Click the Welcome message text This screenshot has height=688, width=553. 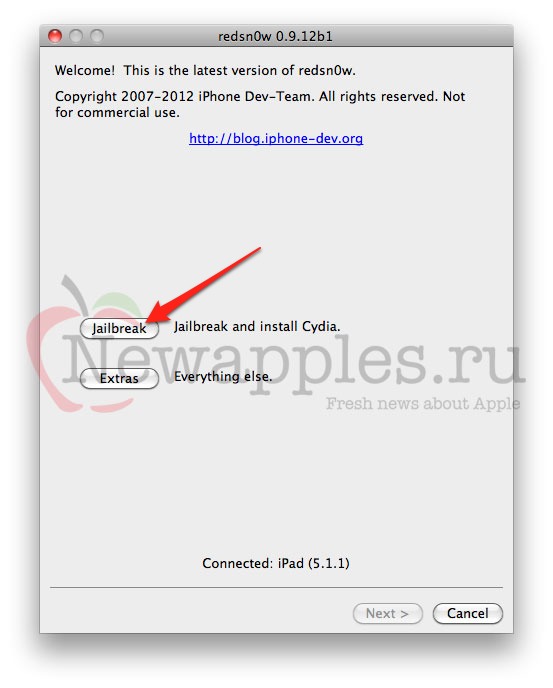[x=205, y=71]
